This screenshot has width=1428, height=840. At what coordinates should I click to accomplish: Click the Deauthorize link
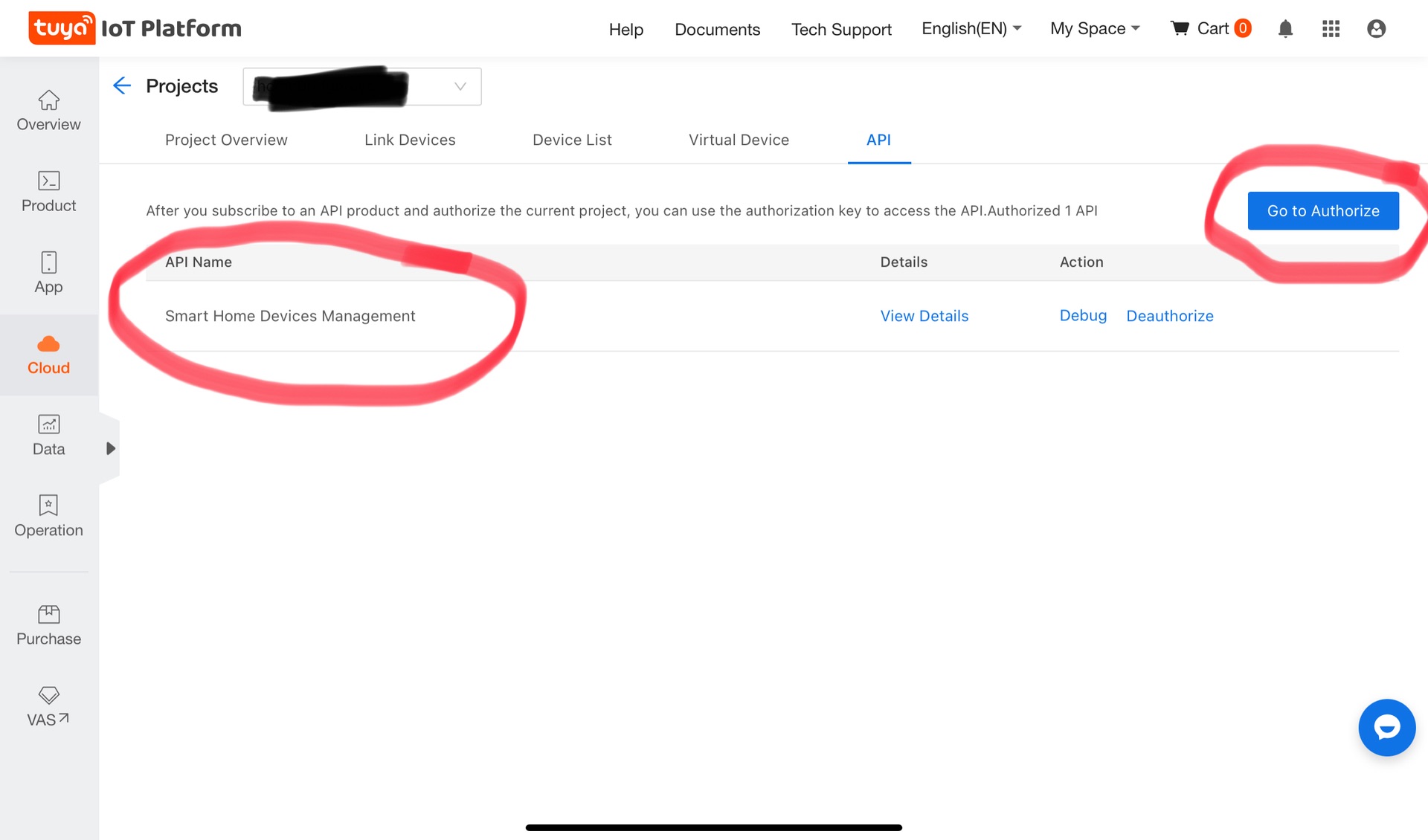1169,316
